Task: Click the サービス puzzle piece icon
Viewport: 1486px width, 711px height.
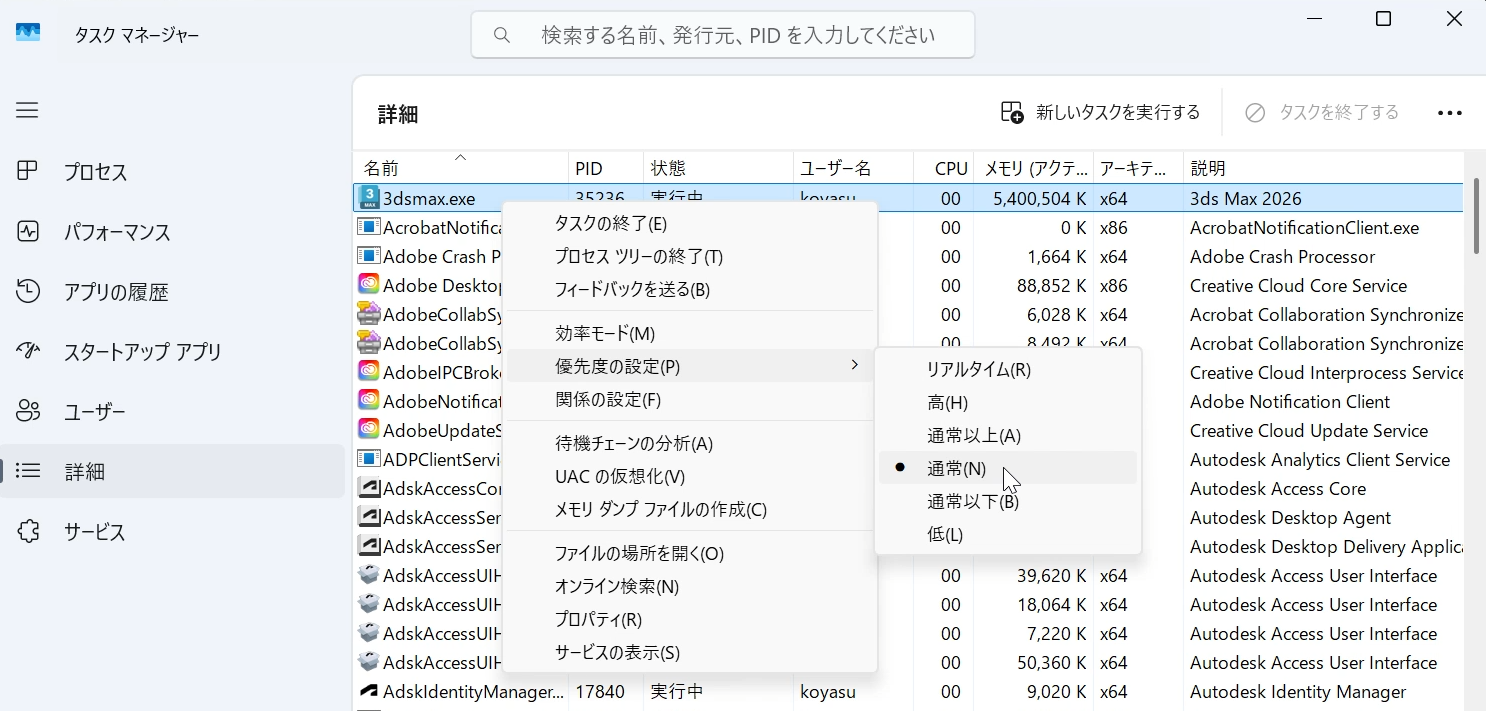Action: click(28, 531)
